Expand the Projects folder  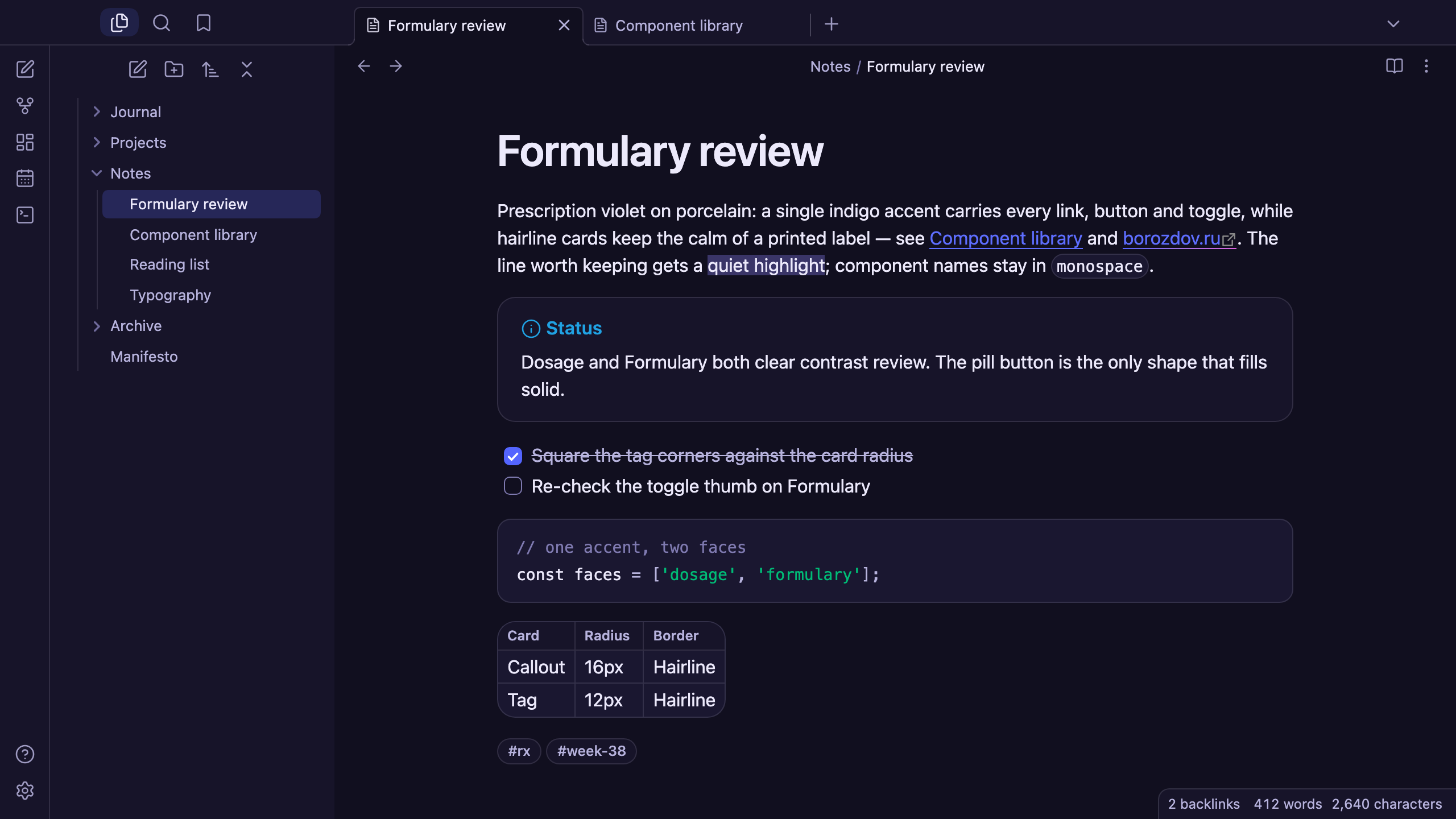point(97,143)
